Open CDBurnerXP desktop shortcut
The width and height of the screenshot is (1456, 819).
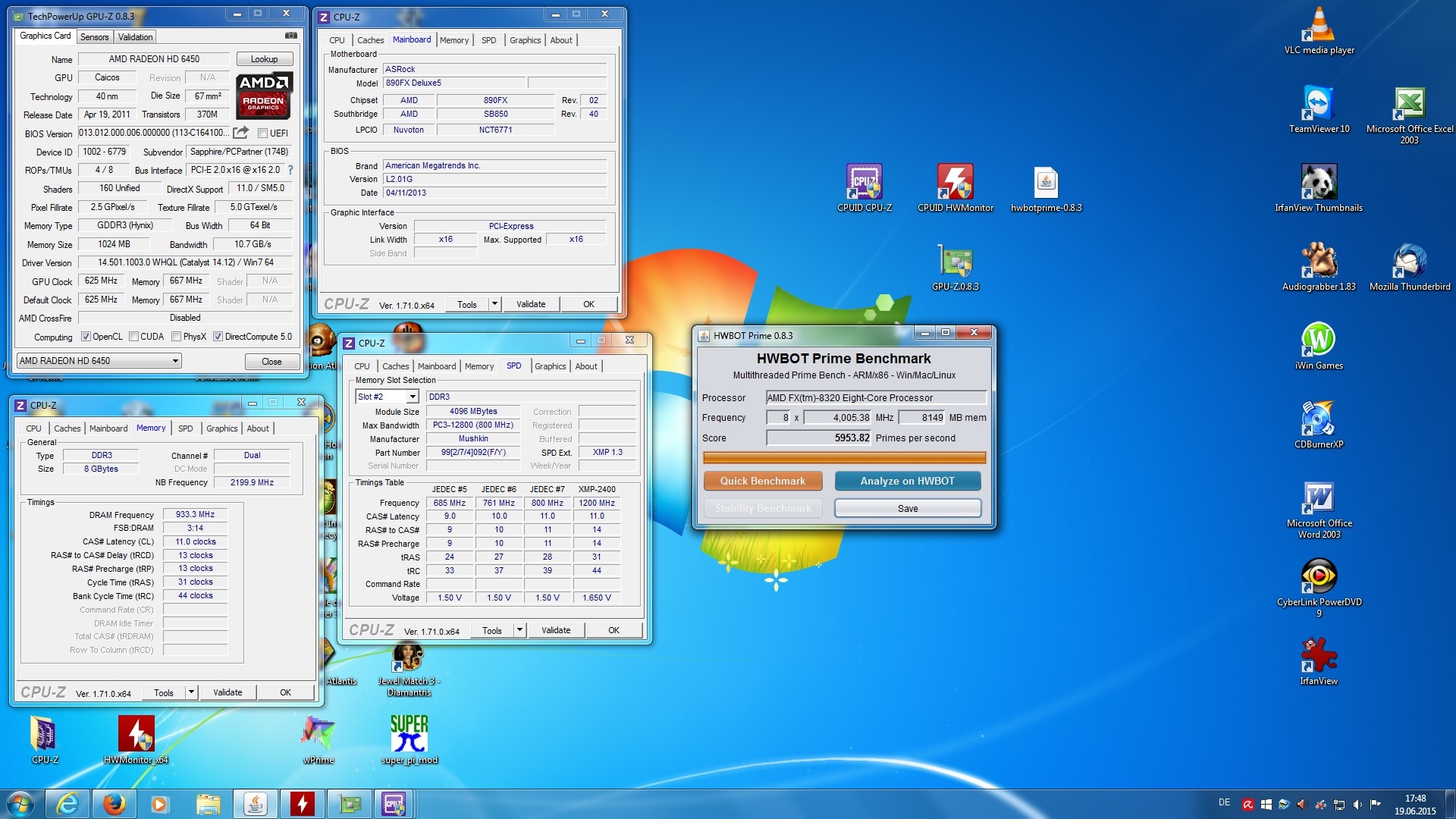(x=1319, y=425)
